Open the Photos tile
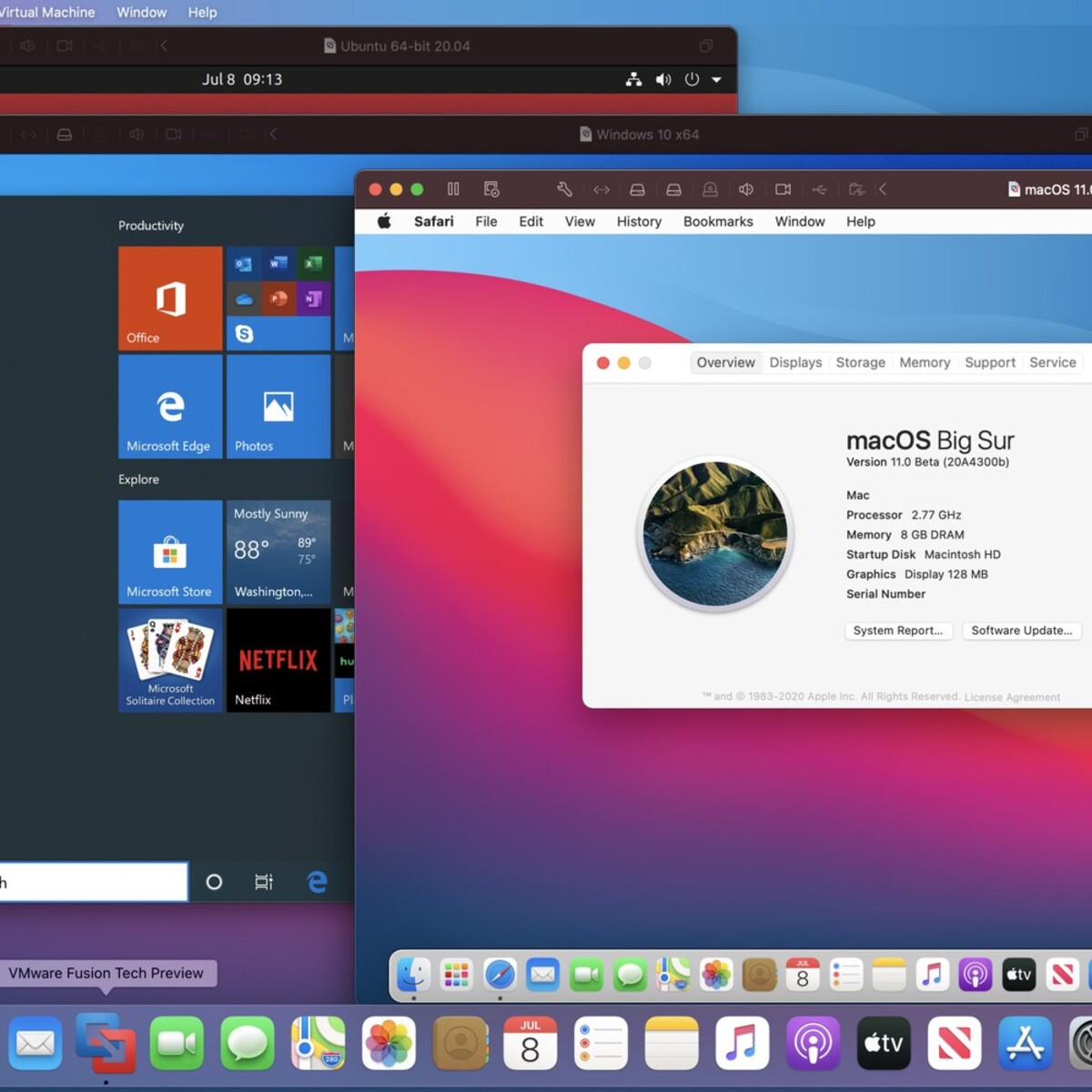The height and width of the screenshot is (1092, 1092). [x=278, y=407]
